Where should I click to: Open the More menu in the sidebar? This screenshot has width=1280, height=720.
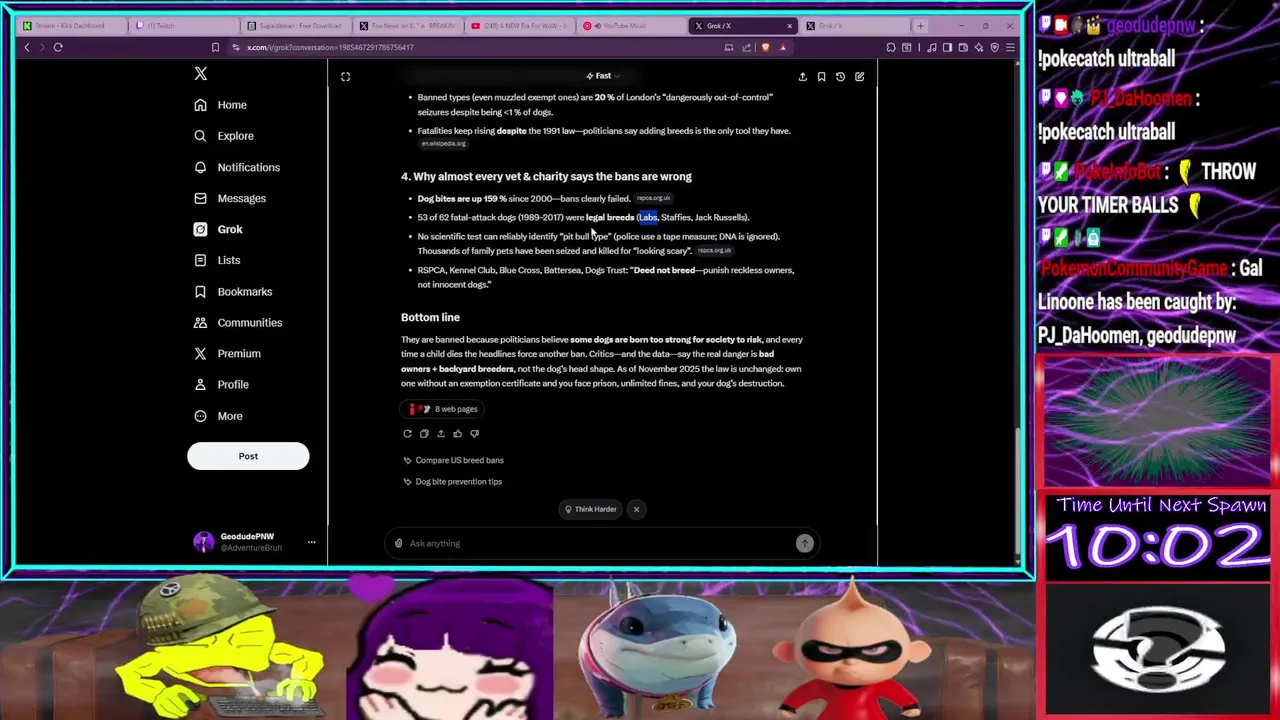(218, 416)
